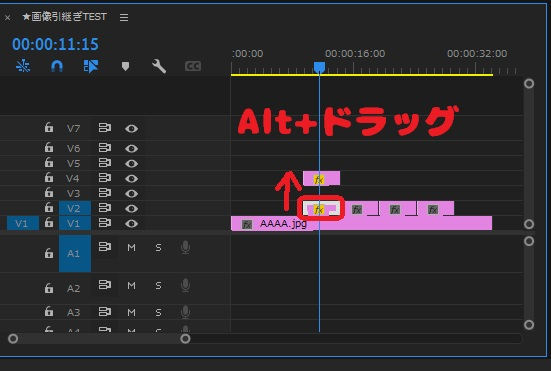The image size is (551, 371).
Task: Enable voice-over record on track A2
Action: [x=186, y=285]
